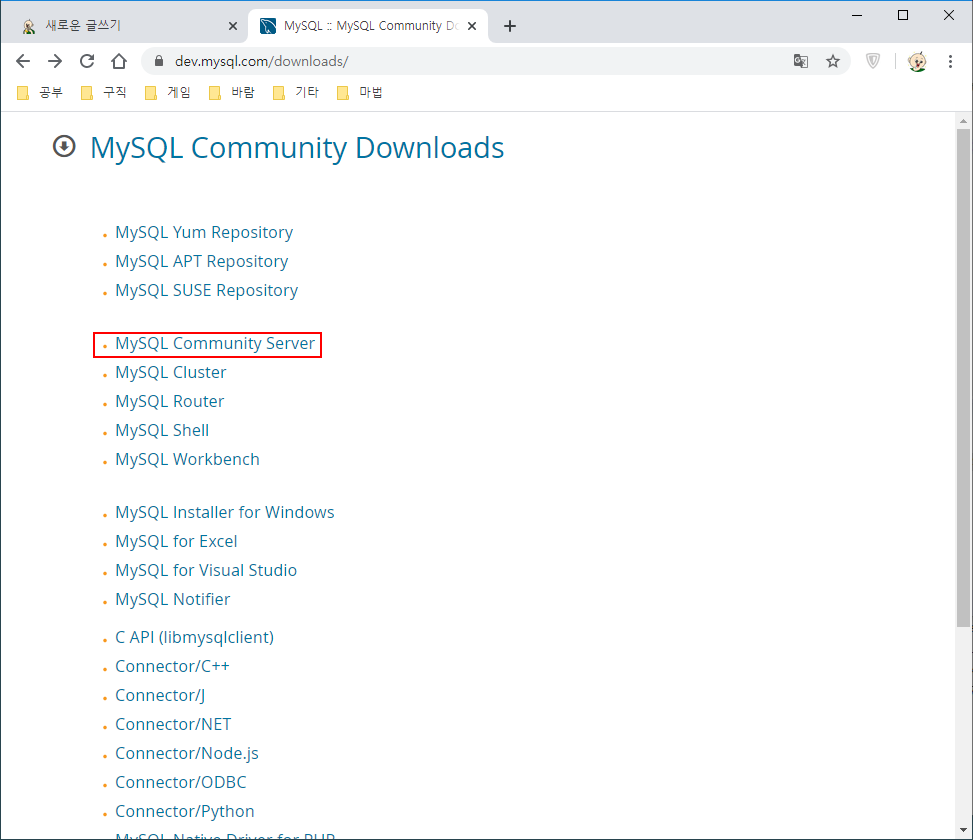Open MySQL Workbench link

coord(187,459)
